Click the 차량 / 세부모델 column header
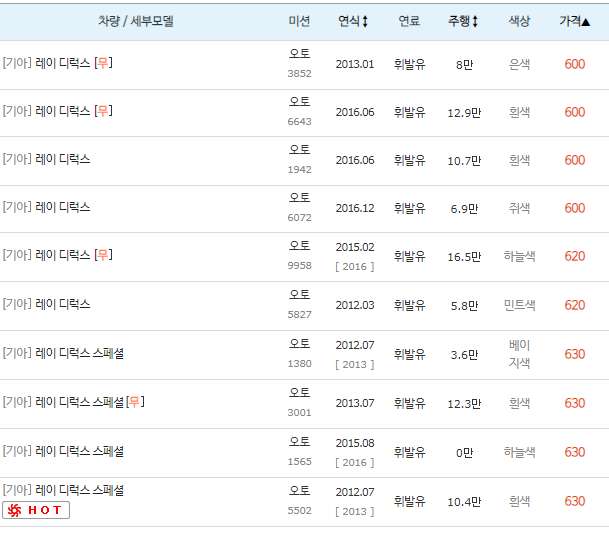The width and height of the screenshot is (609, 536). point(136,21)
